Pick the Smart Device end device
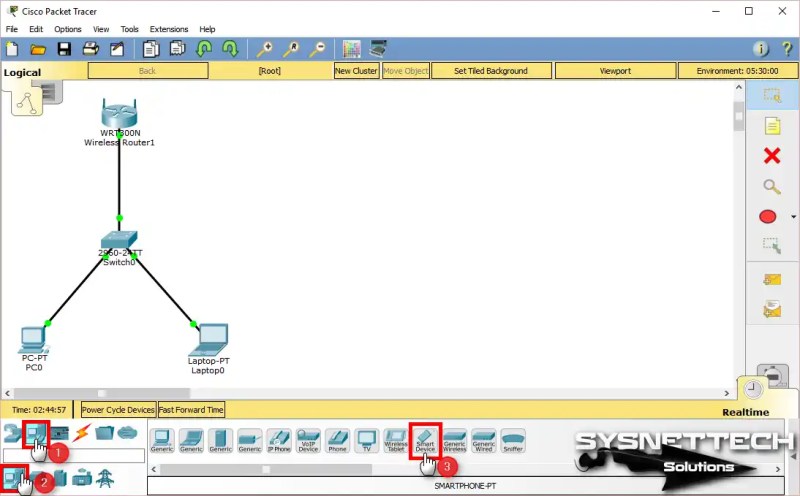This screenshot has width=800, height=496. coord(425,440)
